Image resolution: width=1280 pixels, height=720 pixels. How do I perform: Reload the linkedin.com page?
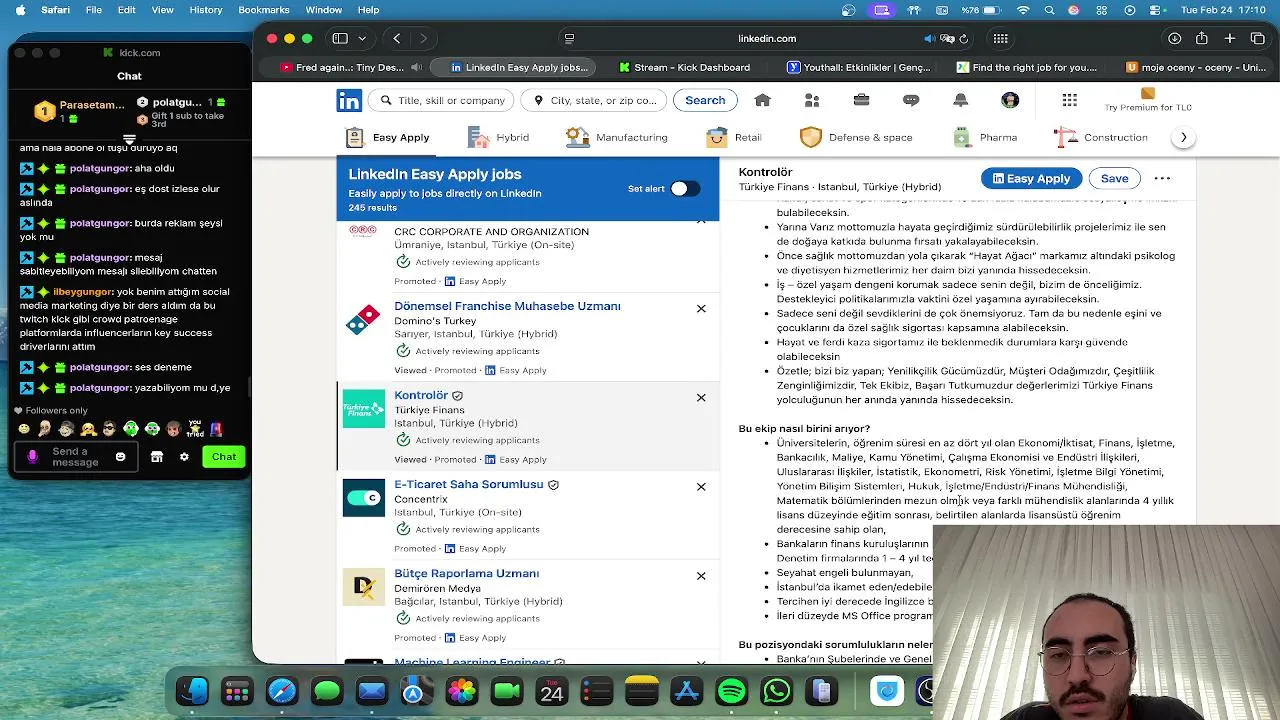pos(963,38)
